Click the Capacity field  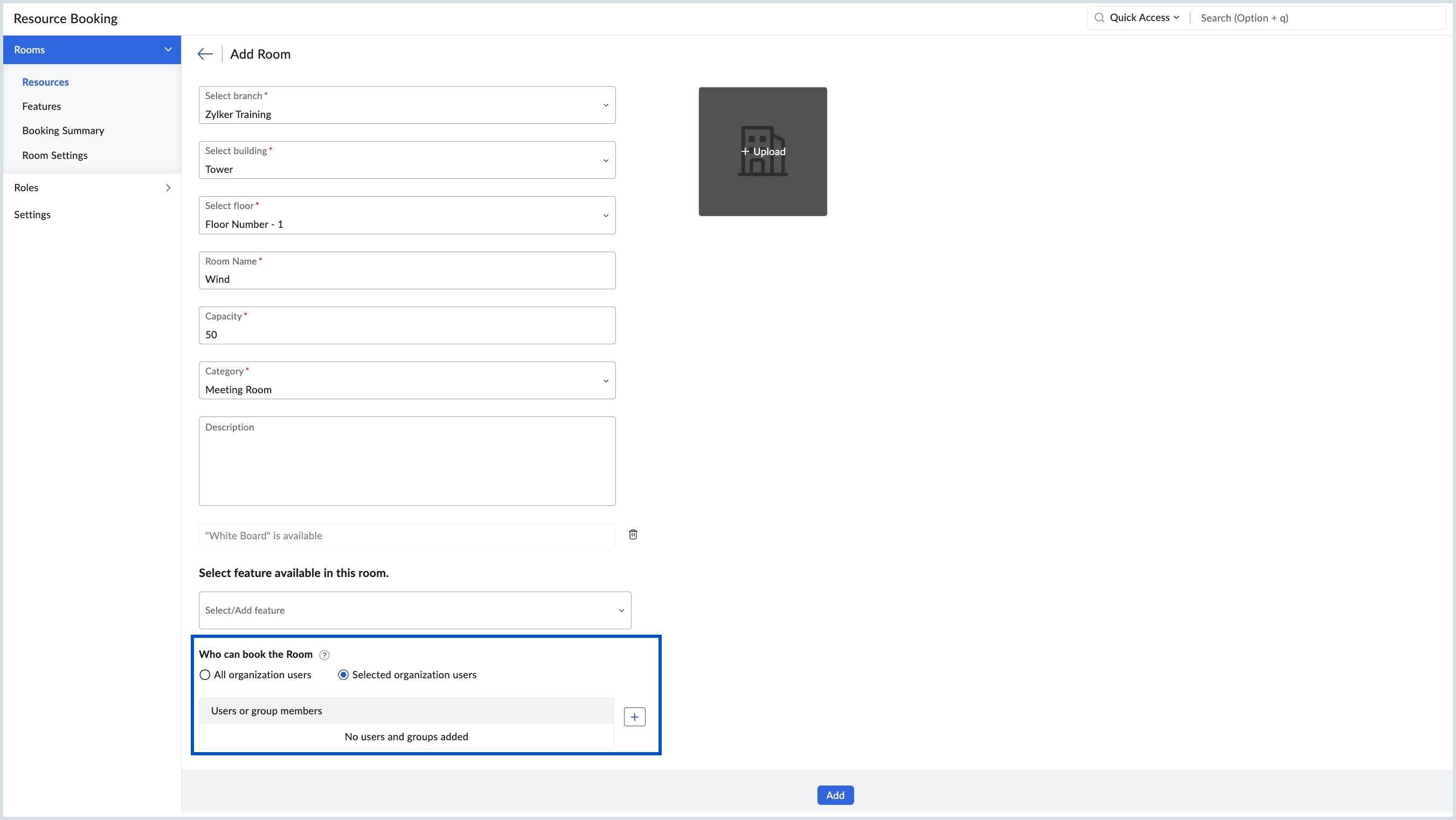pyautogui.click(x=407, y=325)
